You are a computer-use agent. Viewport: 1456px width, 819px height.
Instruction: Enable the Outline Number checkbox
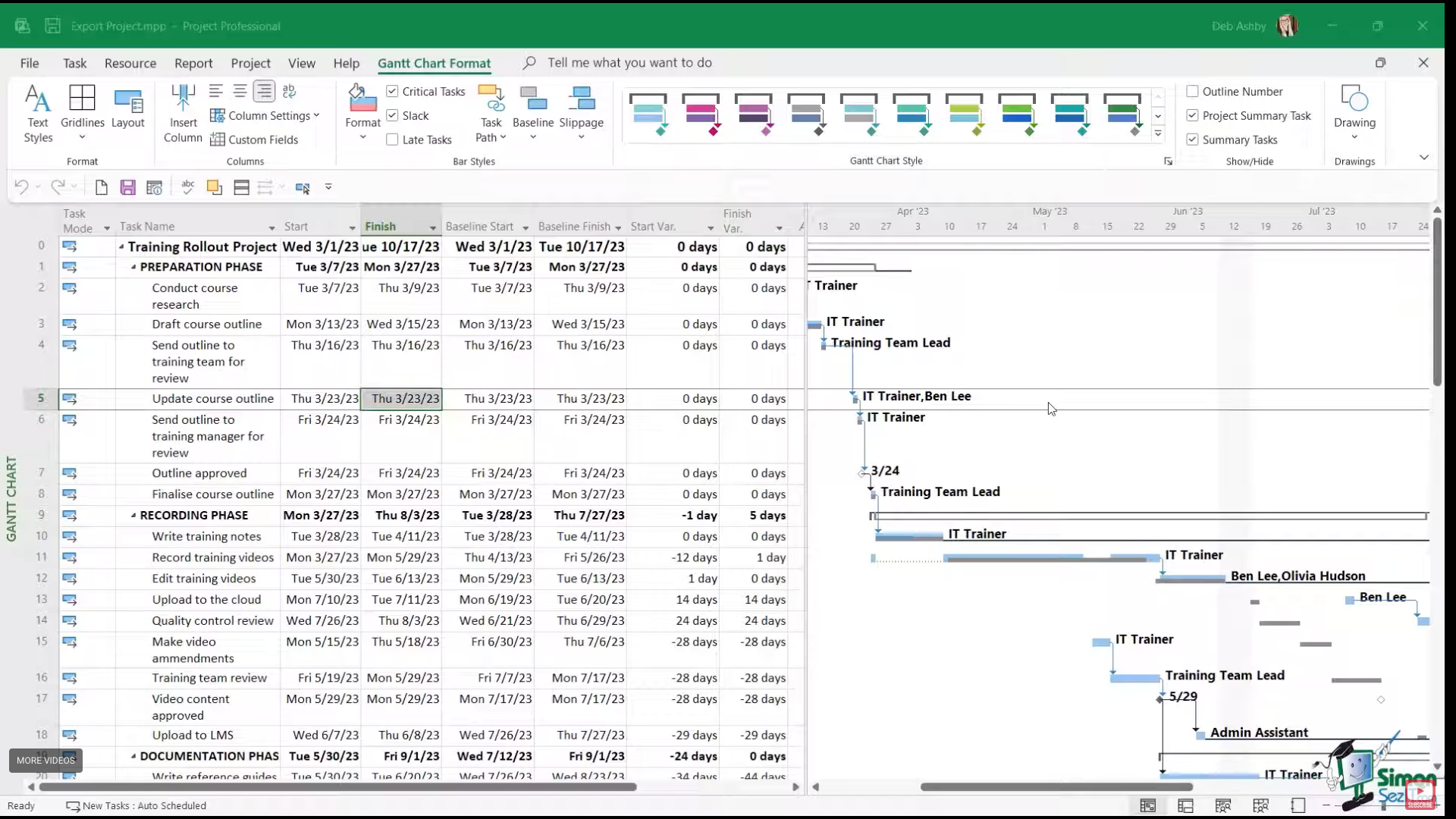click(1192, 91)
